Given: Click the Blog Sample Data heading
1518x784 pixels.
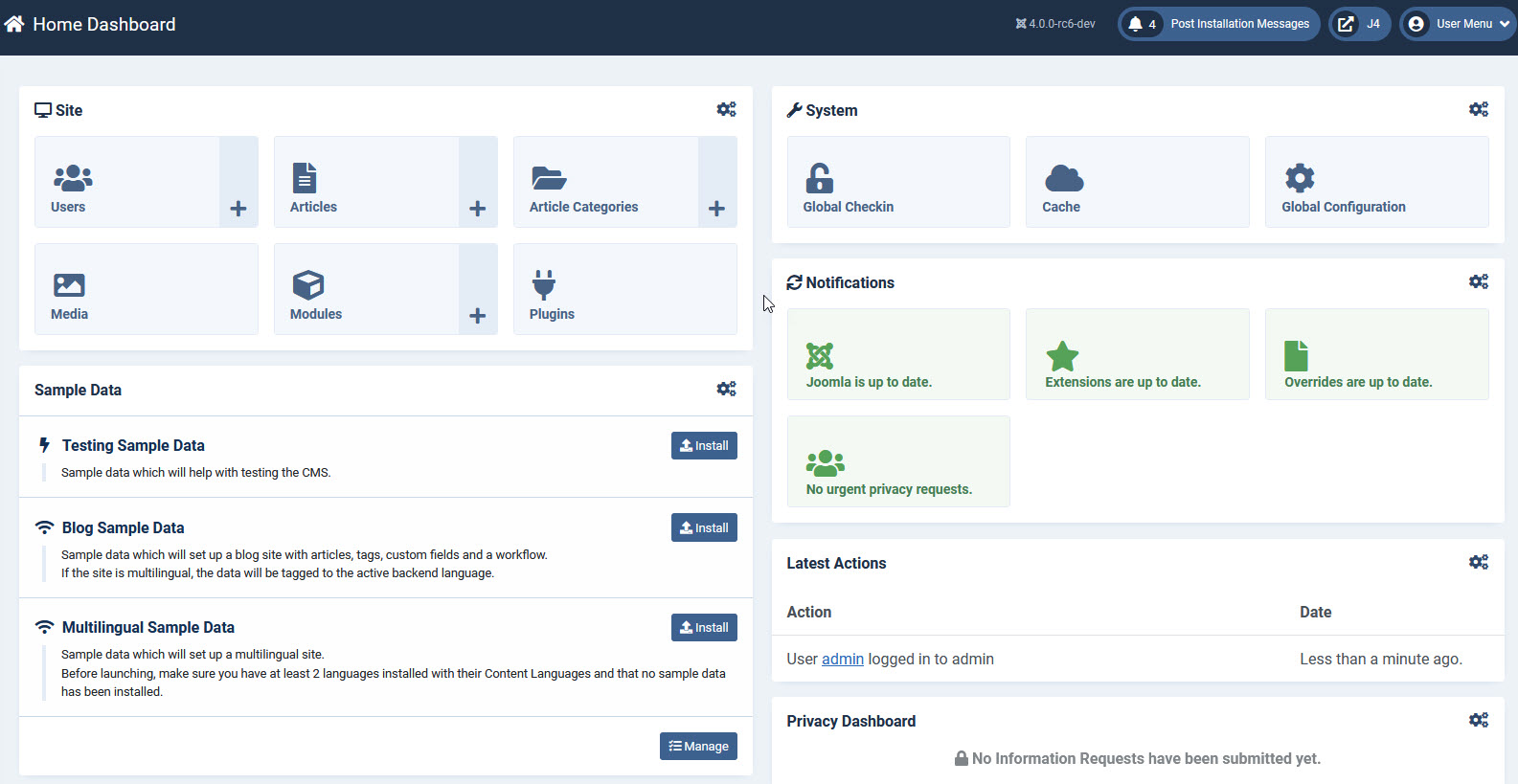Looking at the screenshot, I should [123, 527].
